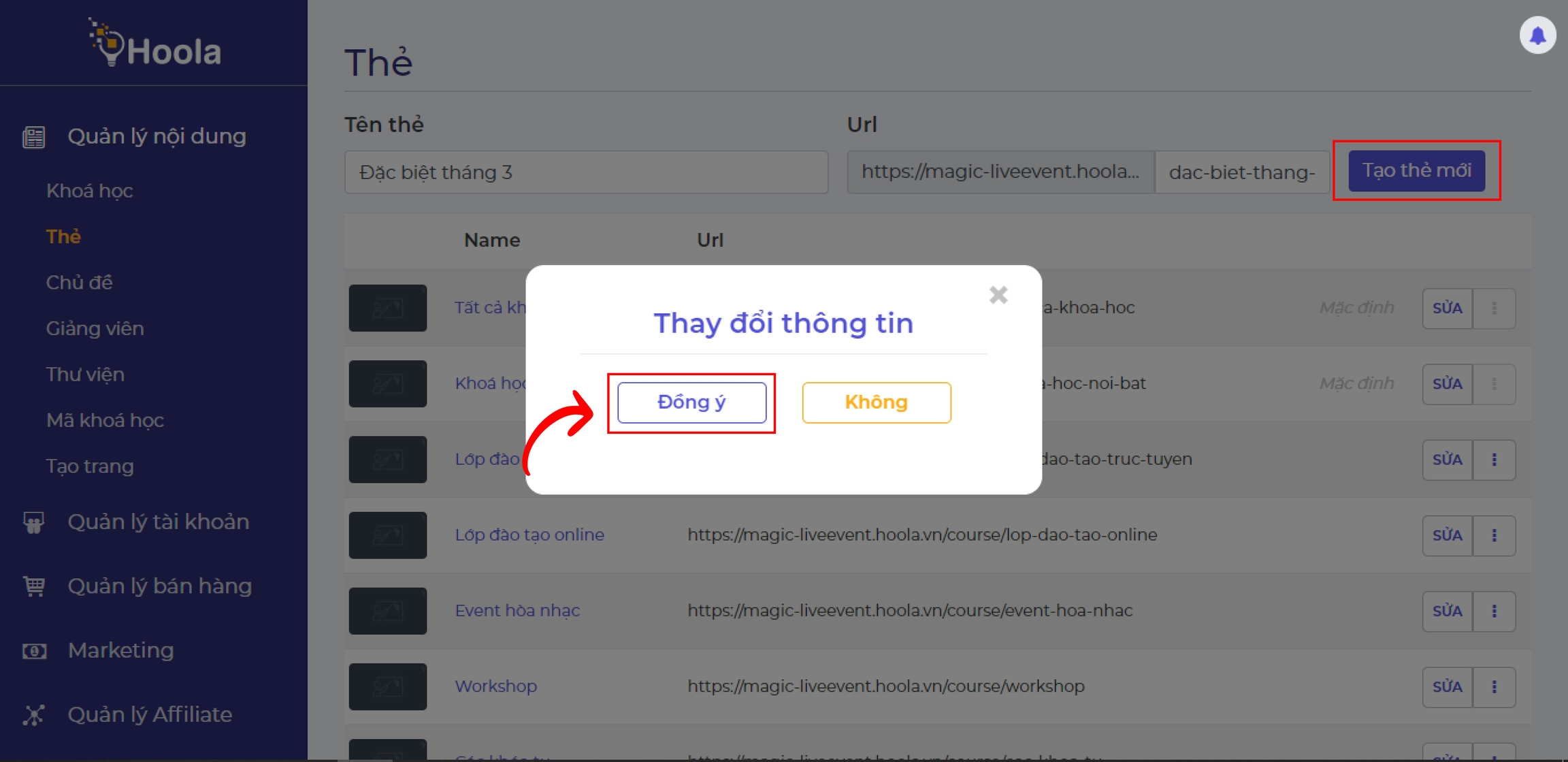The image size is (1568, 762).
Task: Click the Quản lý bán hàng cart icon
Action: (x=34, y=586)
